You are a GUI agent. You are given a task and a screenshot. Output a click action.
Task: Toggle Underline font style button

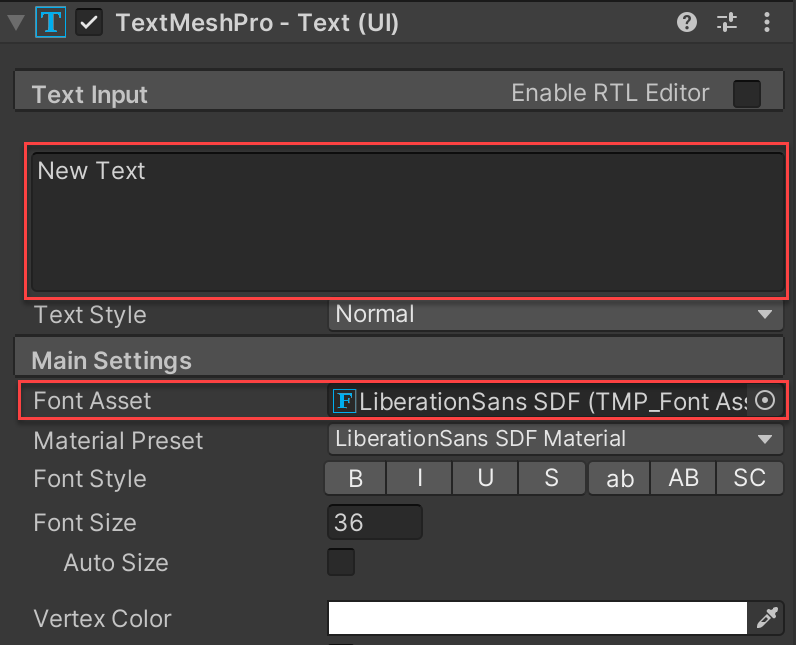tap(485, 479)
